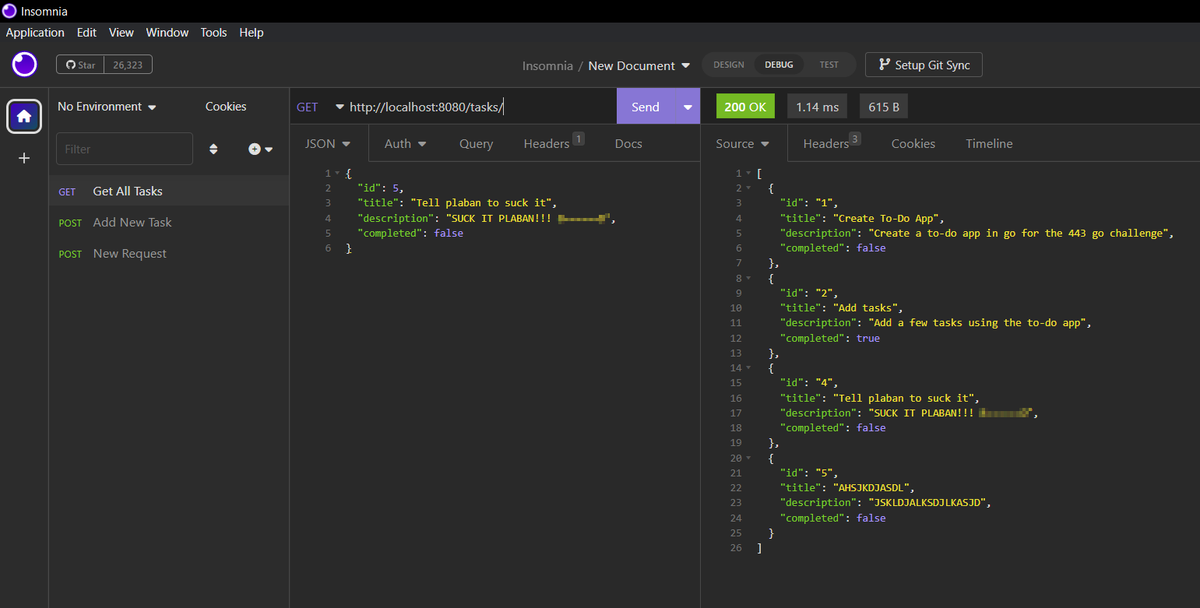The image size is (1200, 608).
Task: Select the New Request POST item
Action: tap(169, 253)
